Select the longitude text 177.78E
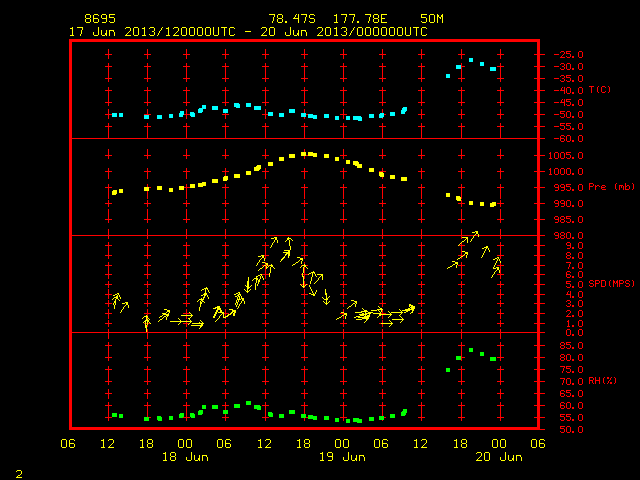640x480 pixels. [360, 19]
